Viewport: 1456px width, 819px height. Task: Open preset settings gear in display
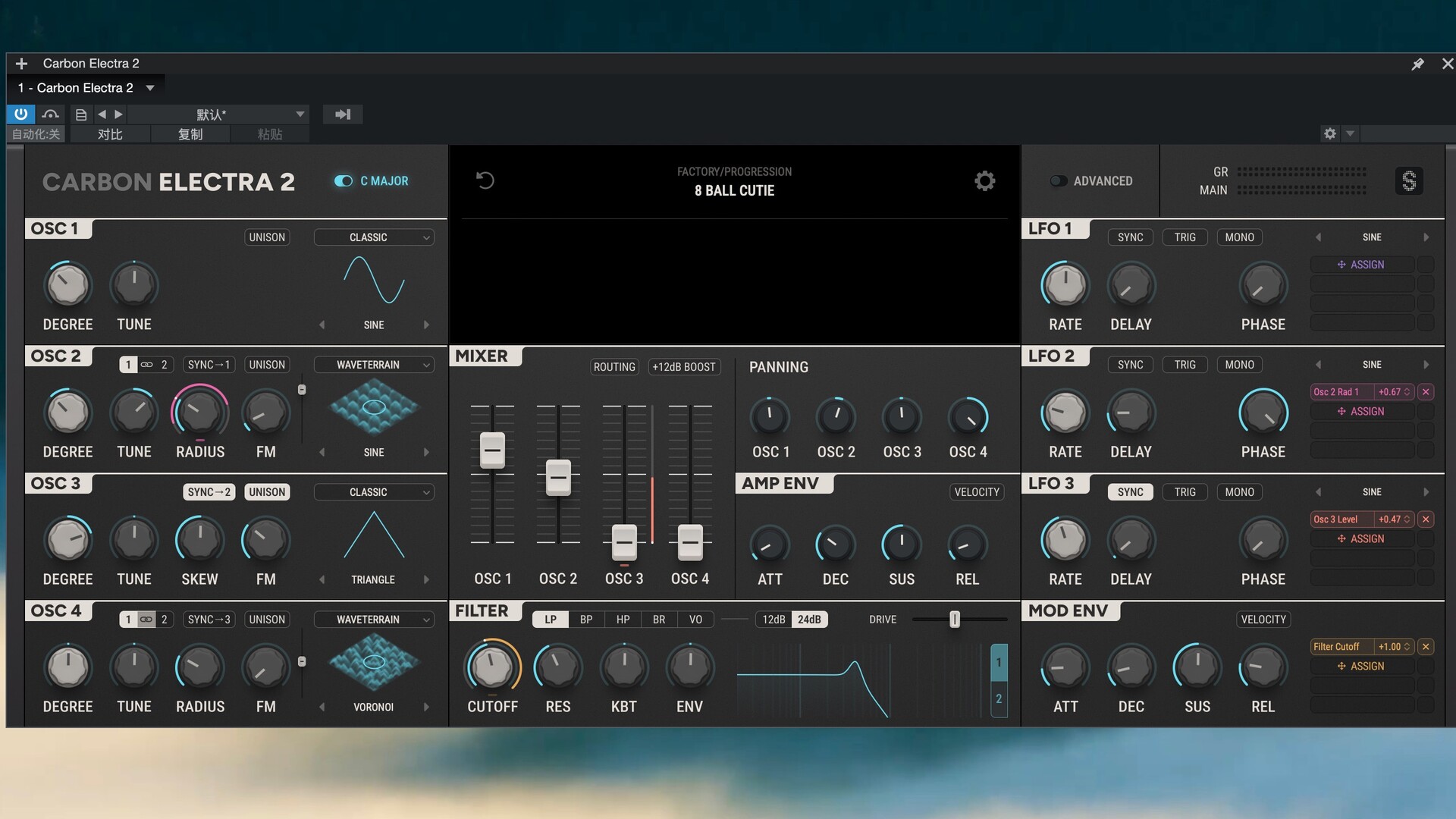point(984,180)
